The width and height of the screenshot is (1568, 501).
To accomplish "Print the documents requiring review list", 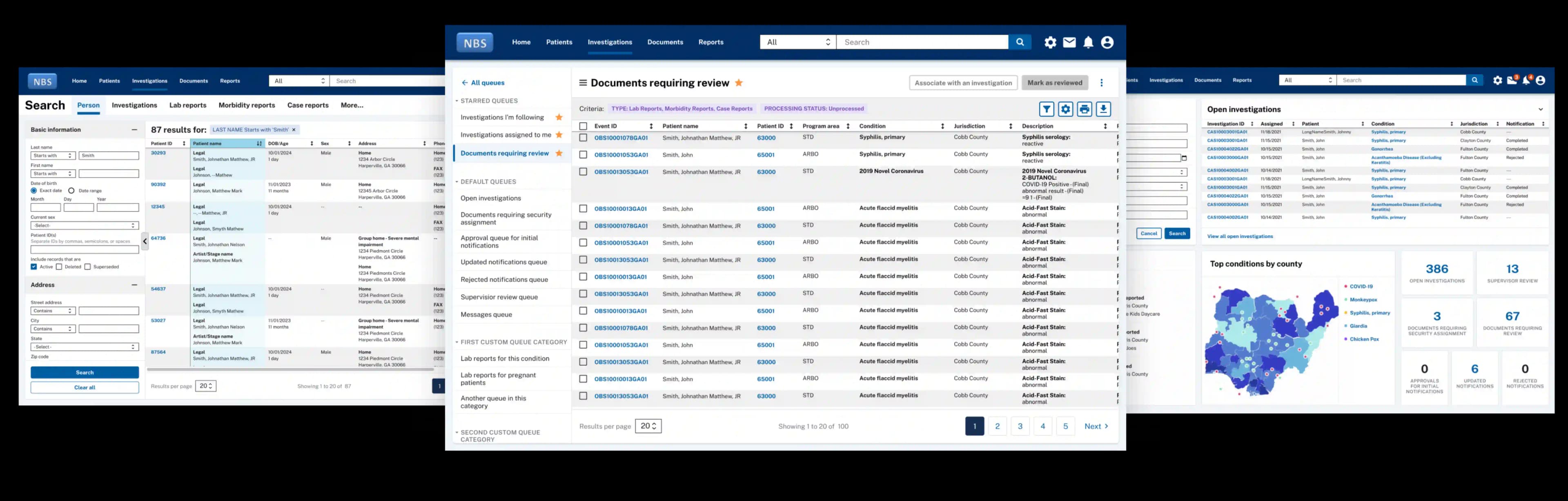I will pos(1085,108).
